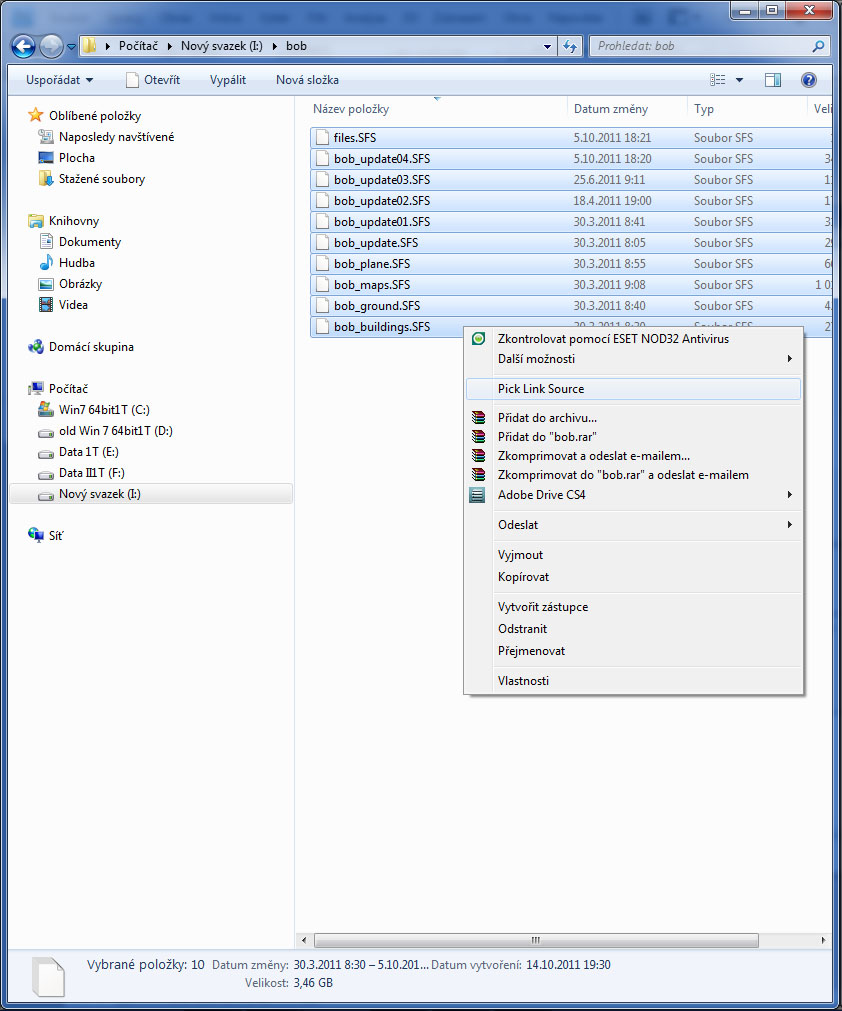Open Stažené soubory folder

pyautogui.click(x=101, y=179)
